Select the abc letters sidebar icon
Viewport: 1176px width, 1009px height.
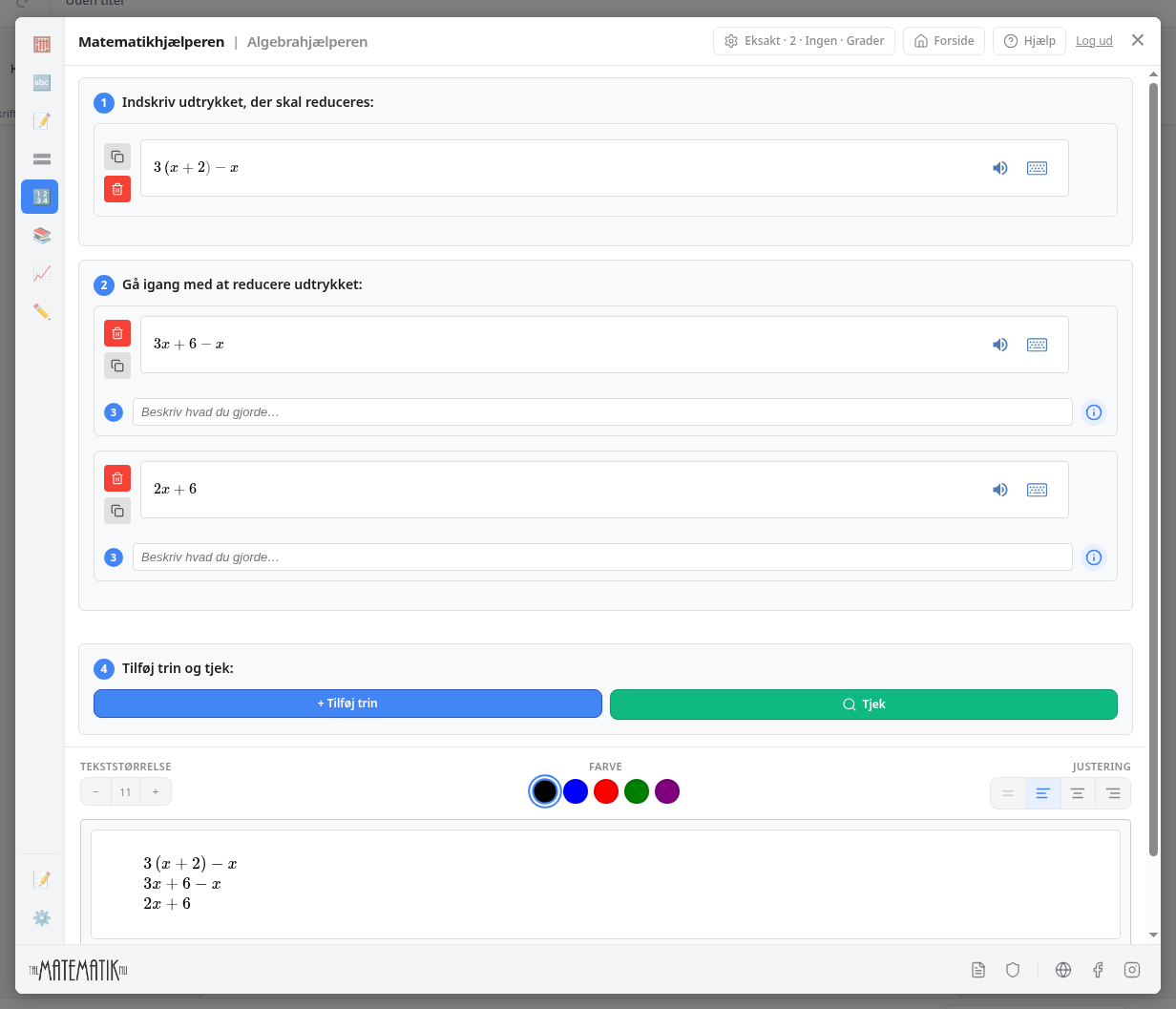pos(41,82)
